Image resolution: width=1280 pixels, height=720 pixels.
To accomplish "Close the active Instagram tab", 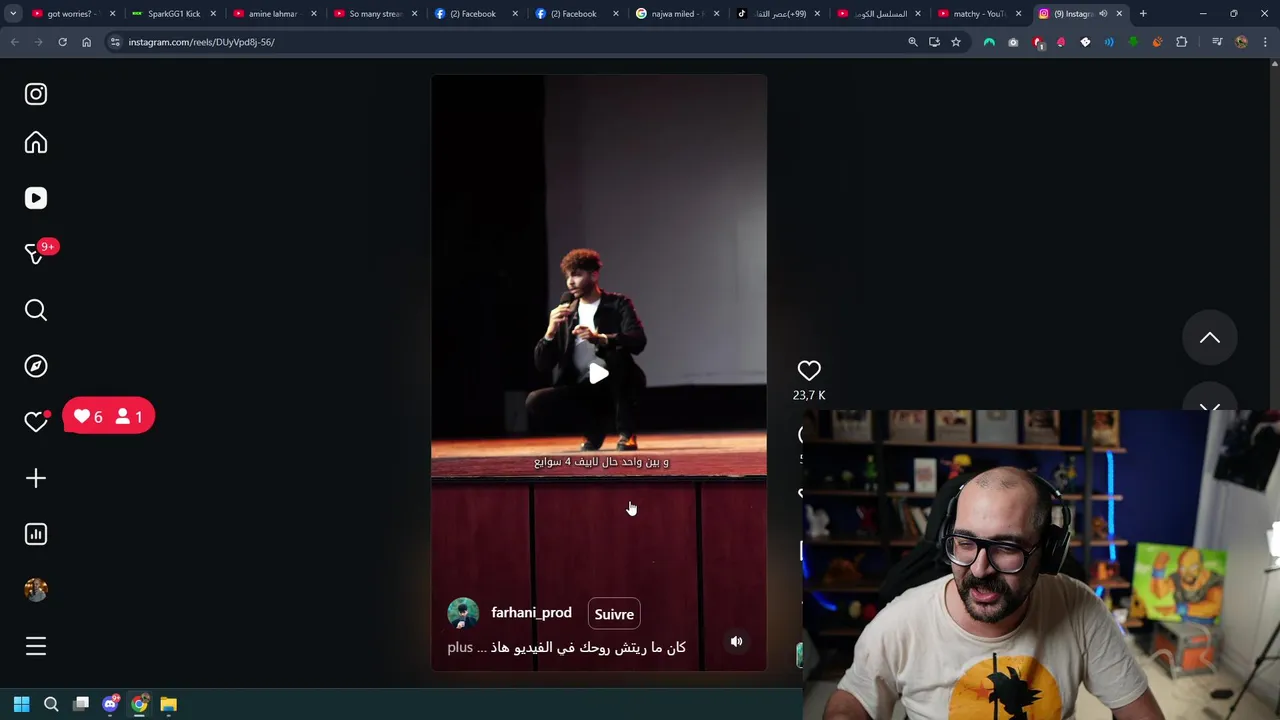I will [1119, 14].
